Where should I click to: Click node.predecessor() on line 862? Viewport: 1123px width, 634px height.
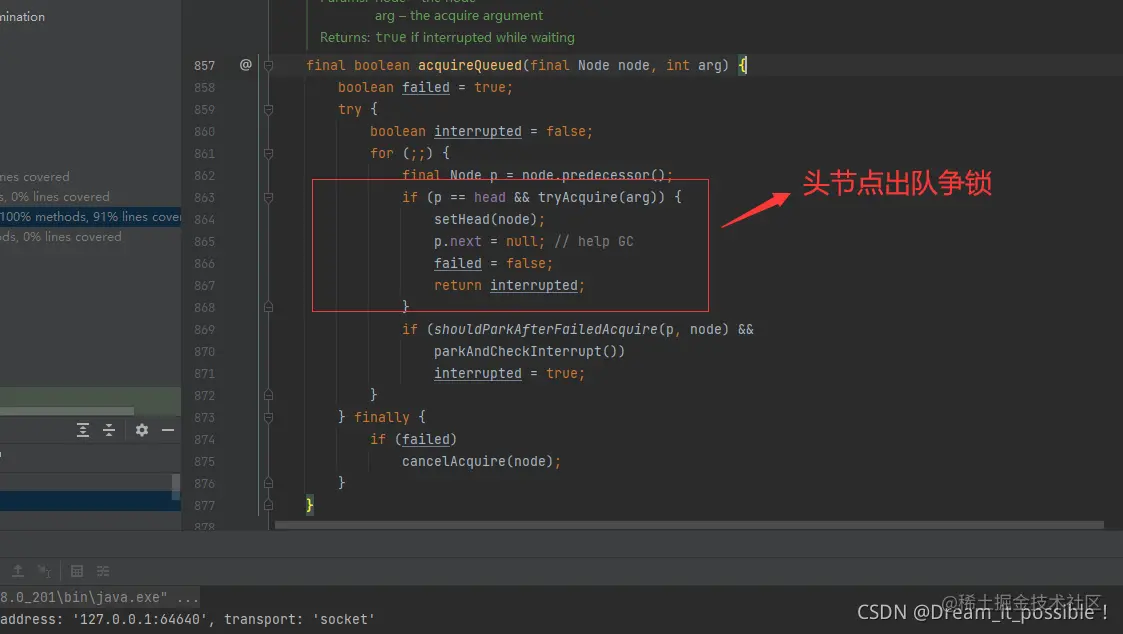coord(597,175)
